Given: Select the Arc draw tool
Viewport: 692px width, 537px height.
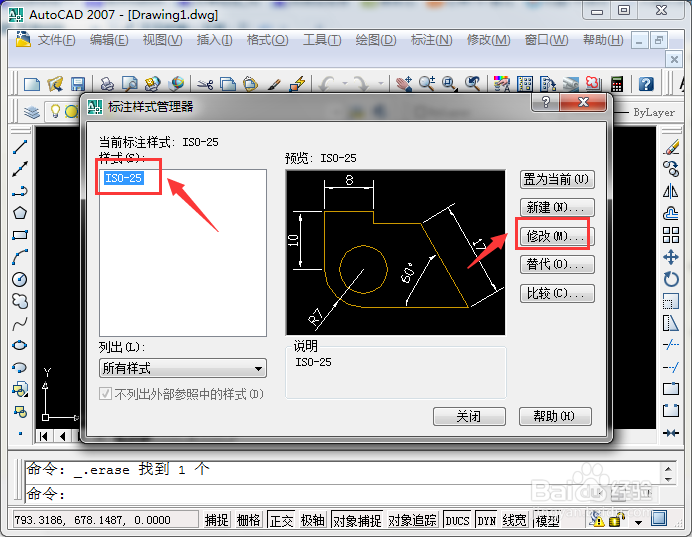Looking at the screenshot, I should [20, 257].
